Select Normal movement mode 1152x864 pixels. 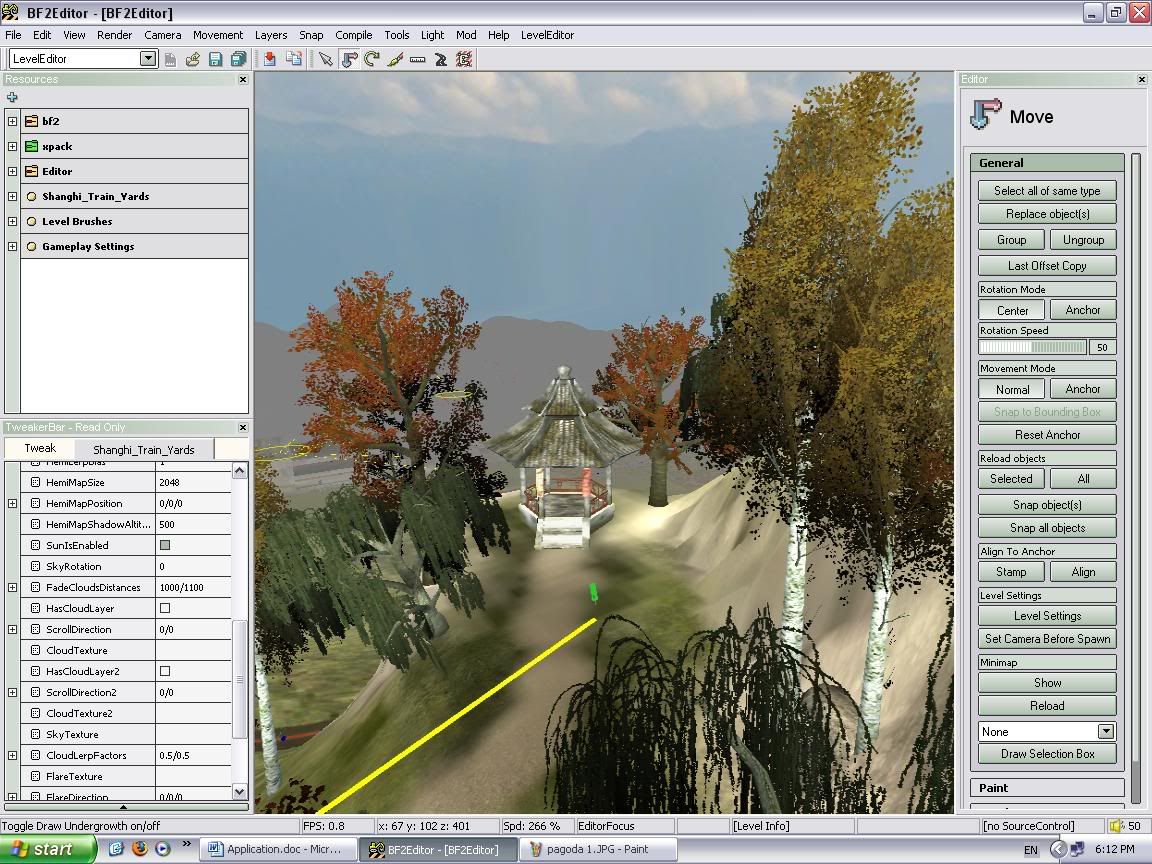click(x=1012, y=389)
